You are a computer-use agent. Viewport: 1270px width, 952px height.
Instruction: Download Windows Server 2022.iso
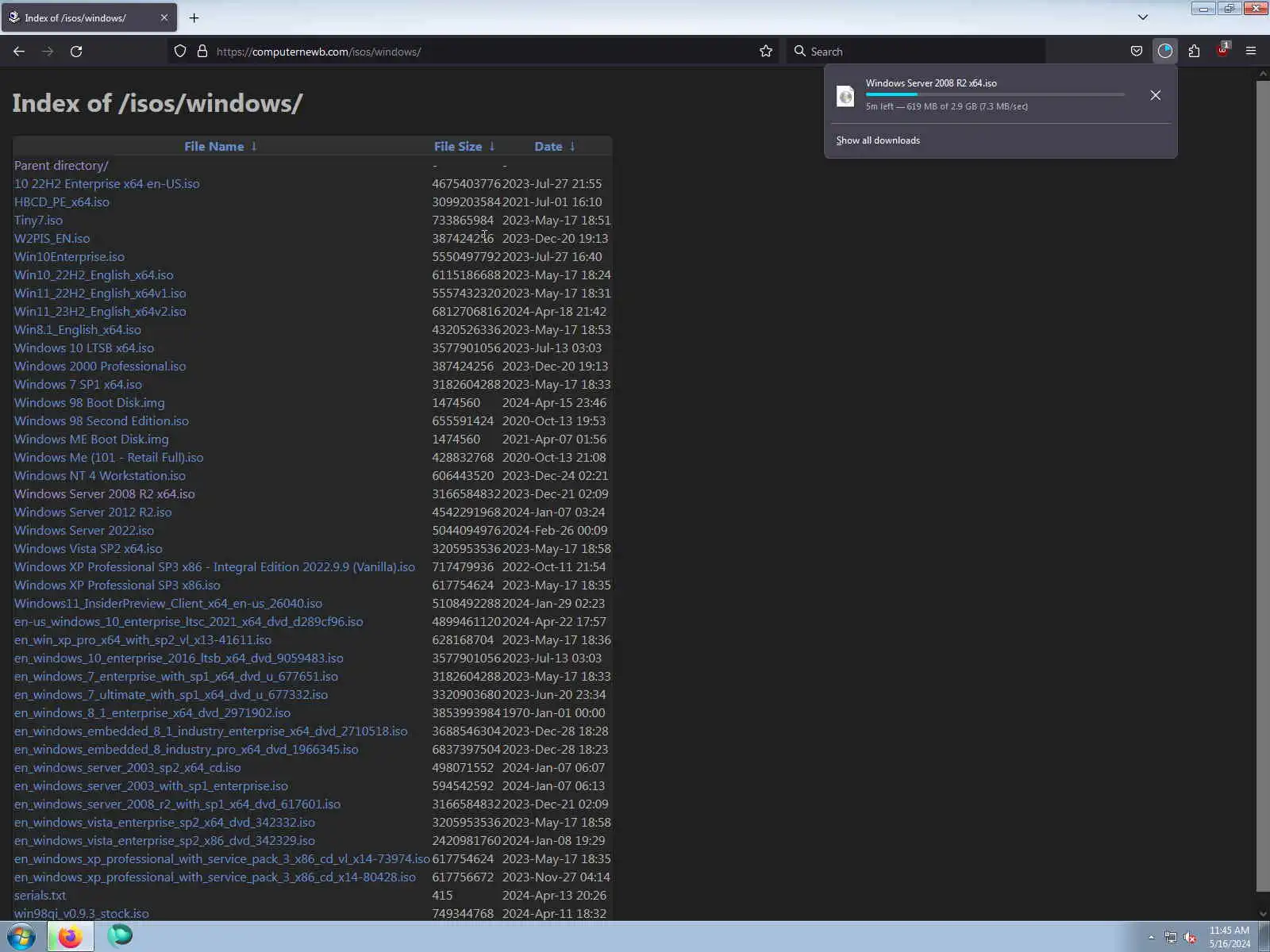tap(84, 531)
